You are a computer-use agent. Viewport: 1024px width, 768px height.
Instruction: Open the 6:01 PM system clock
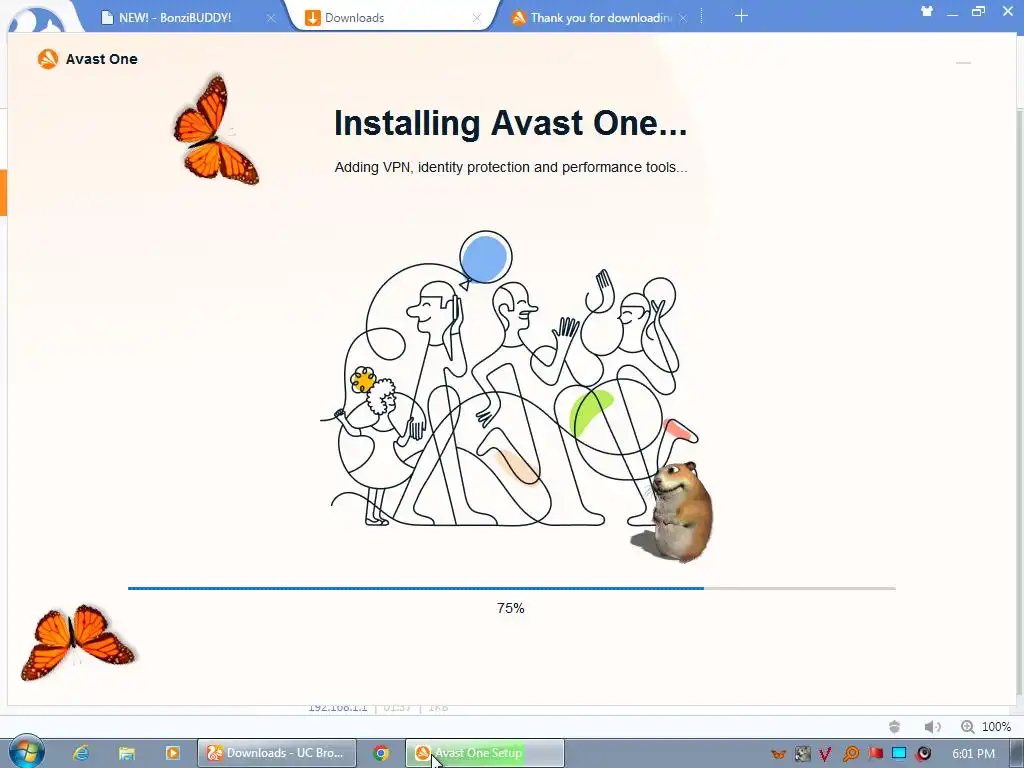[973, 754]
